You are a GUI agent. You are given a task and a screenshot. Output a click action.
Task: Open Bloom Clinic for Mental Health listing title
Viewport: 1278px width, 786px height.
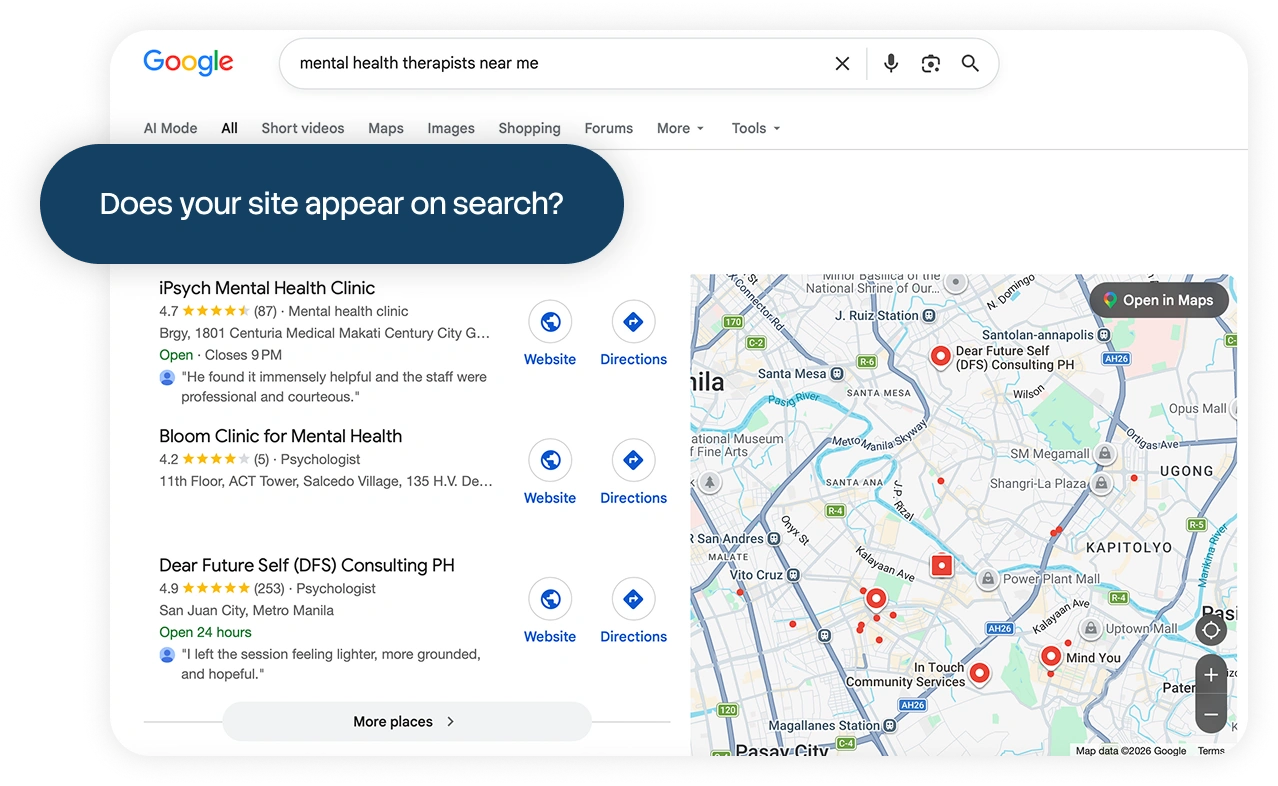pyautogui.click(x=280, y=436)
